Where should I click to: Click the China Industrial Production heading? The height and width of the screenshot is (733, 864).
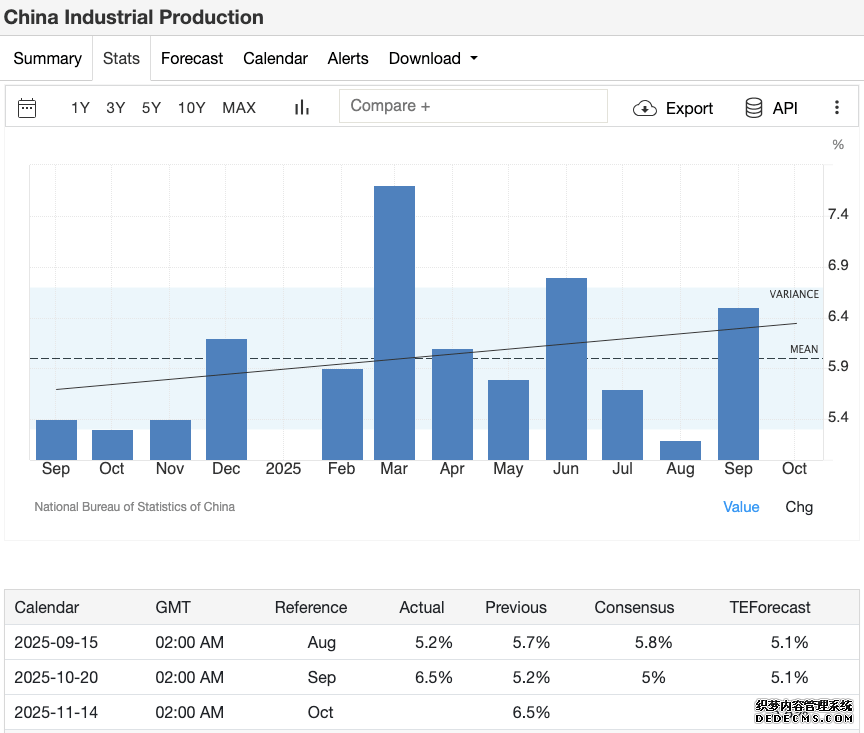point(133,17)
